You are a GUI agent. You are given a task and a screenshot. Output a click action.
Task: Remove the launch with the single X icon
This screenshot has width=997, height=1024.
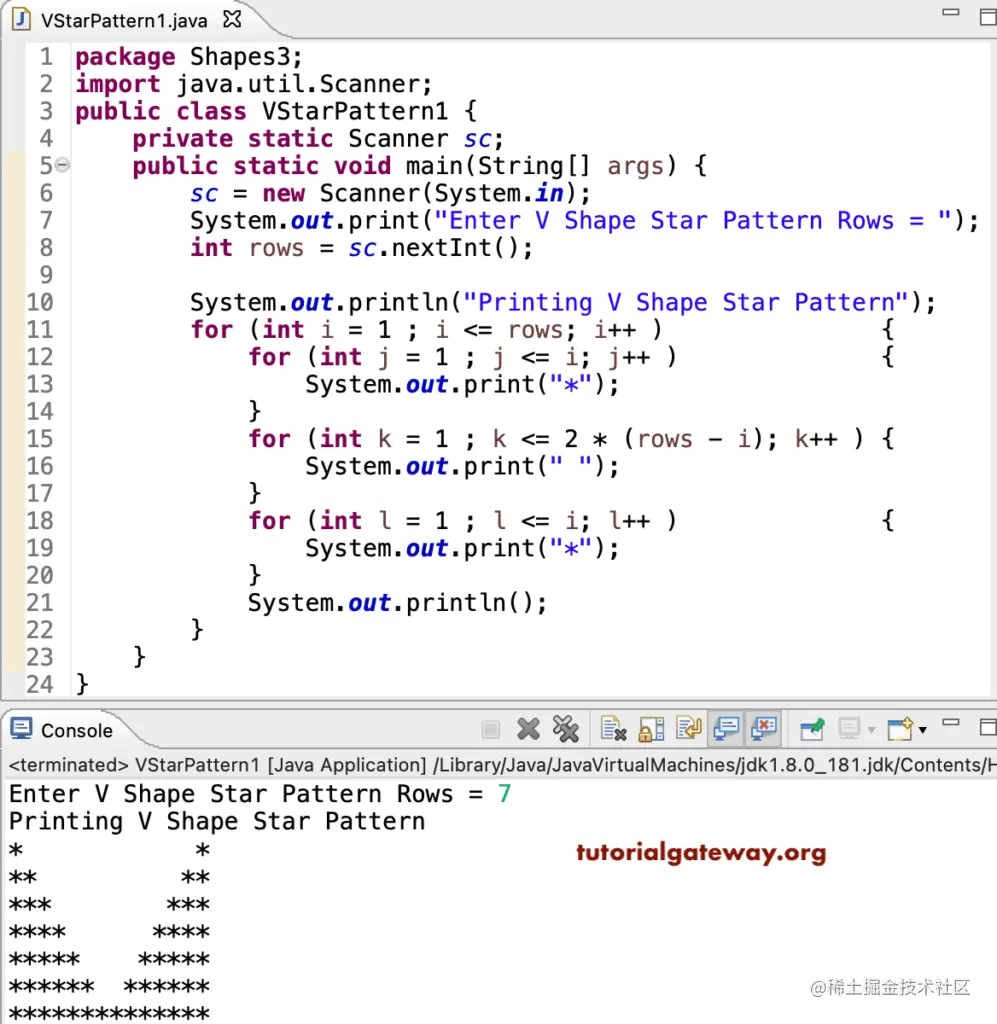(528, 729)
